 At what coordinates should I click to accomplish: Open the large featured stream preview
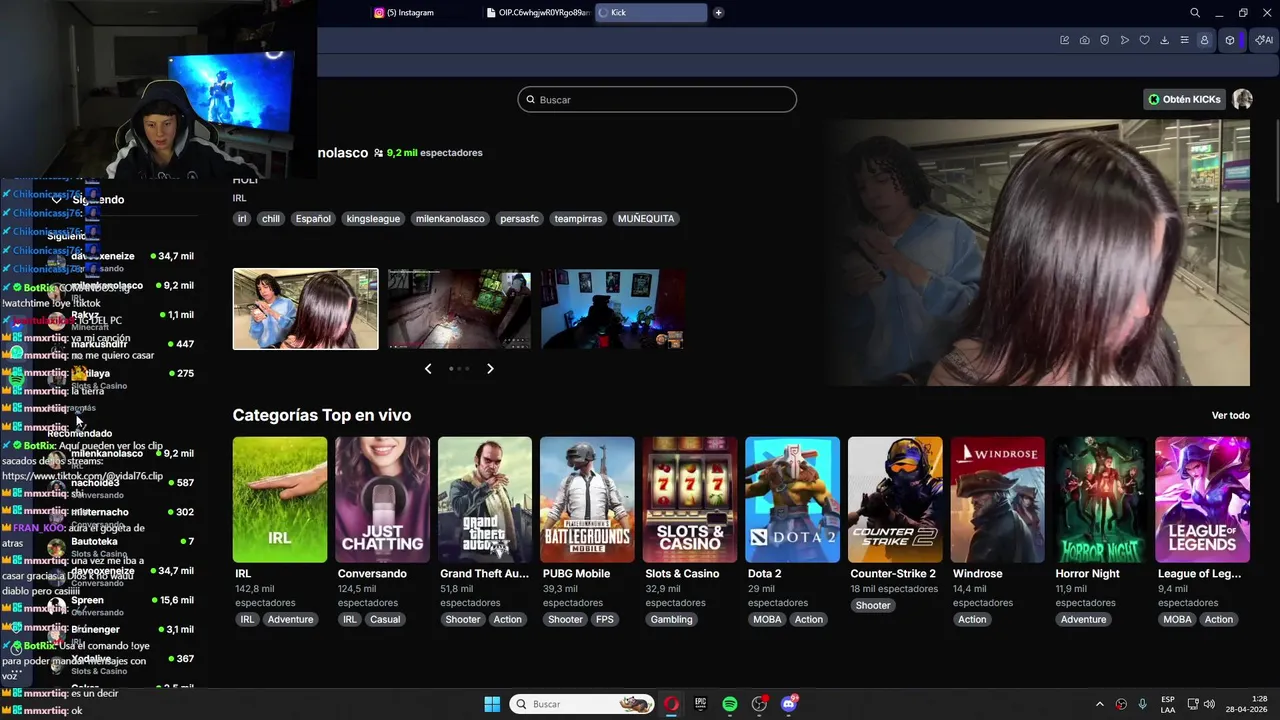[x=1035, y=253]
